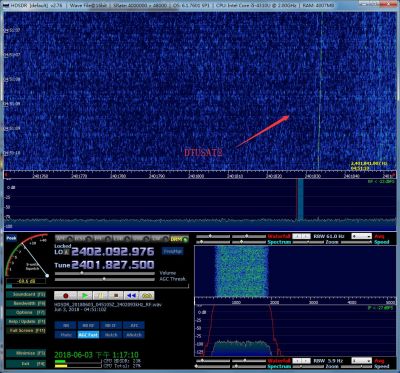The width and height of the screenshot is (400, 373).
Task: Stop playback with the square Stop button
Action: pos(116,296)
